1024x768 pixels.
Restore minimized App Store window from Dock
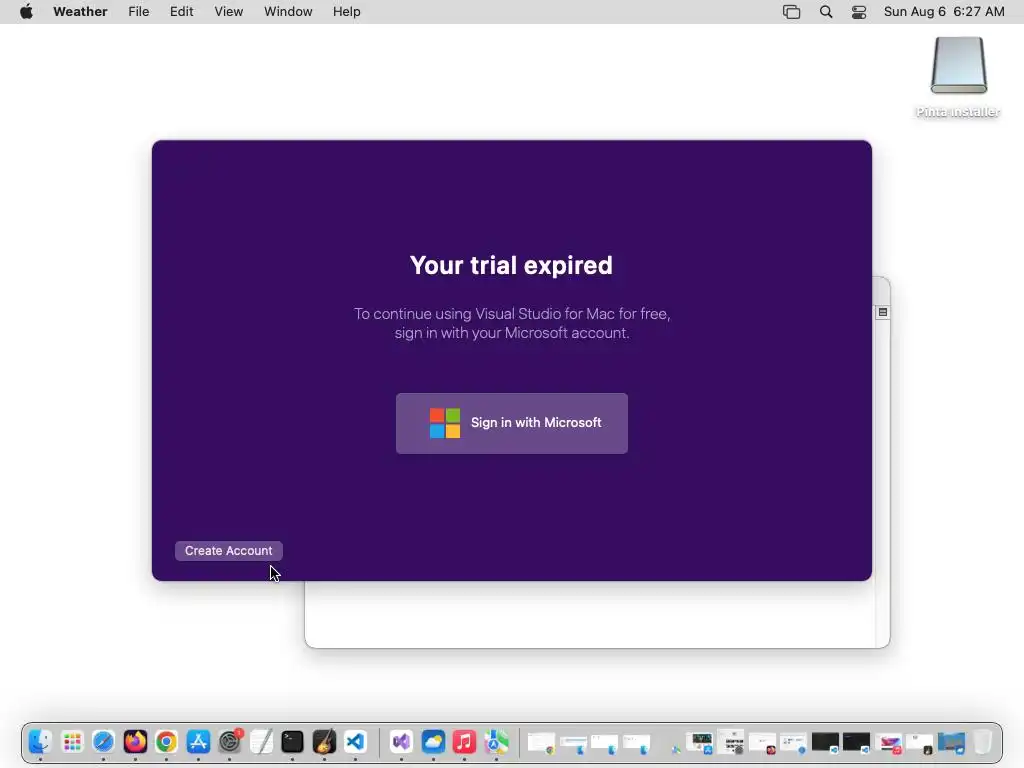699,743
